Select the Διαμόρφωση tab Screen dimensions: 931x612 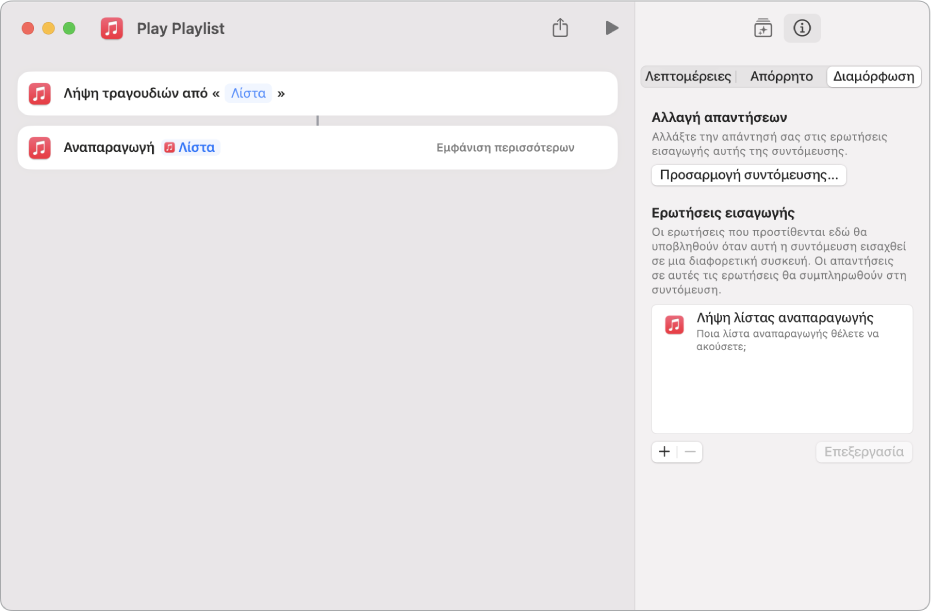click(x=873, y=77)
